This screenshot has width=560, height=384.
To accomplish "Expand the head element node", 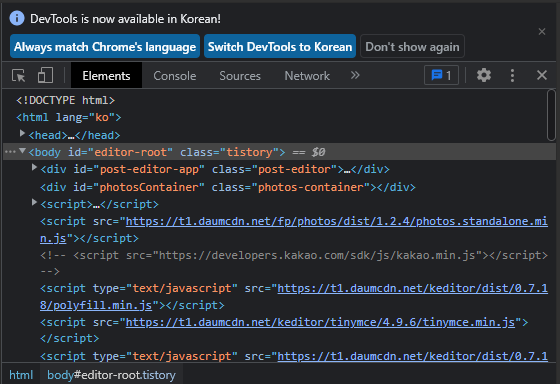I will tap(22, 134).
